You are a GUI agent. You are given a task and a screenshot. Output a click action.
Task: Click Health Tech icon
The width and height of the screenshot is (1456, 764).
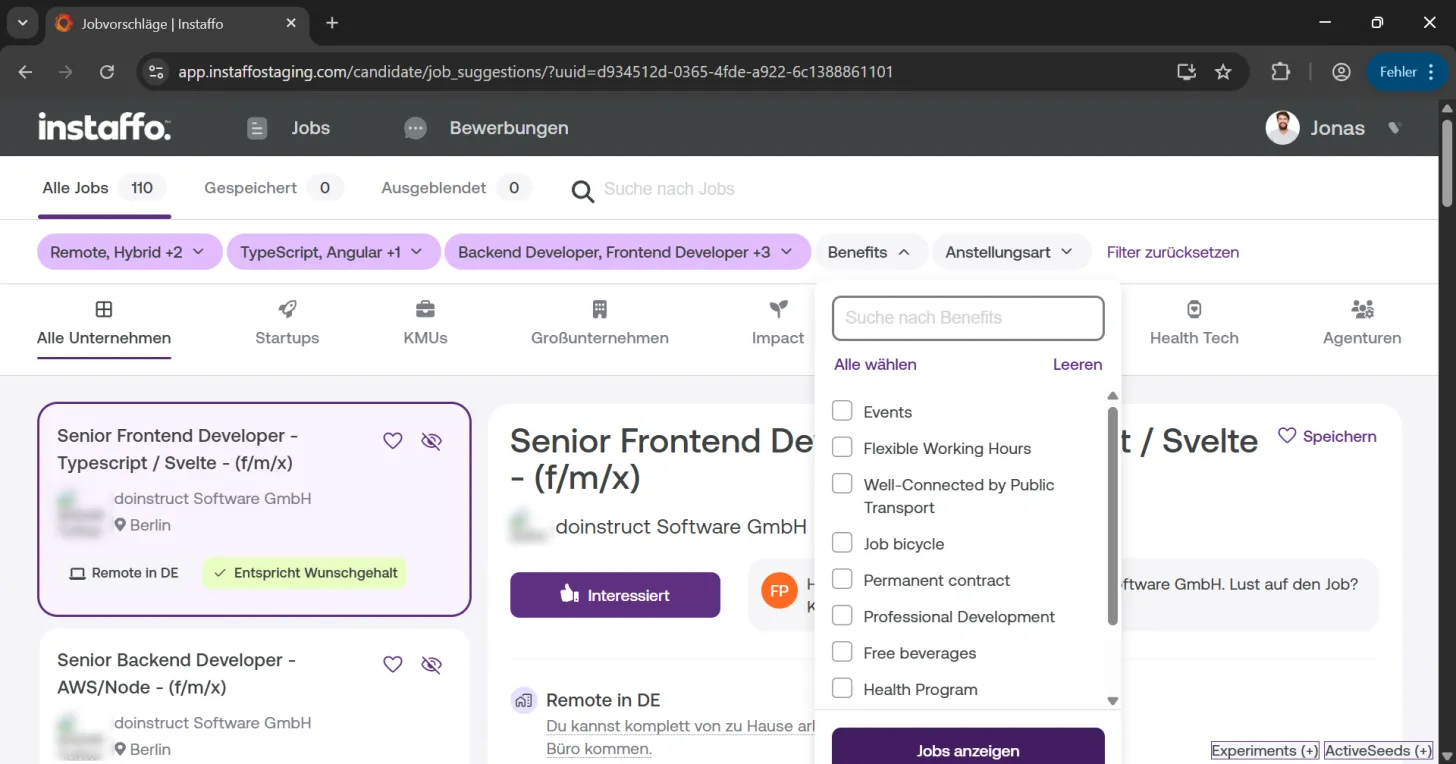1194,309
